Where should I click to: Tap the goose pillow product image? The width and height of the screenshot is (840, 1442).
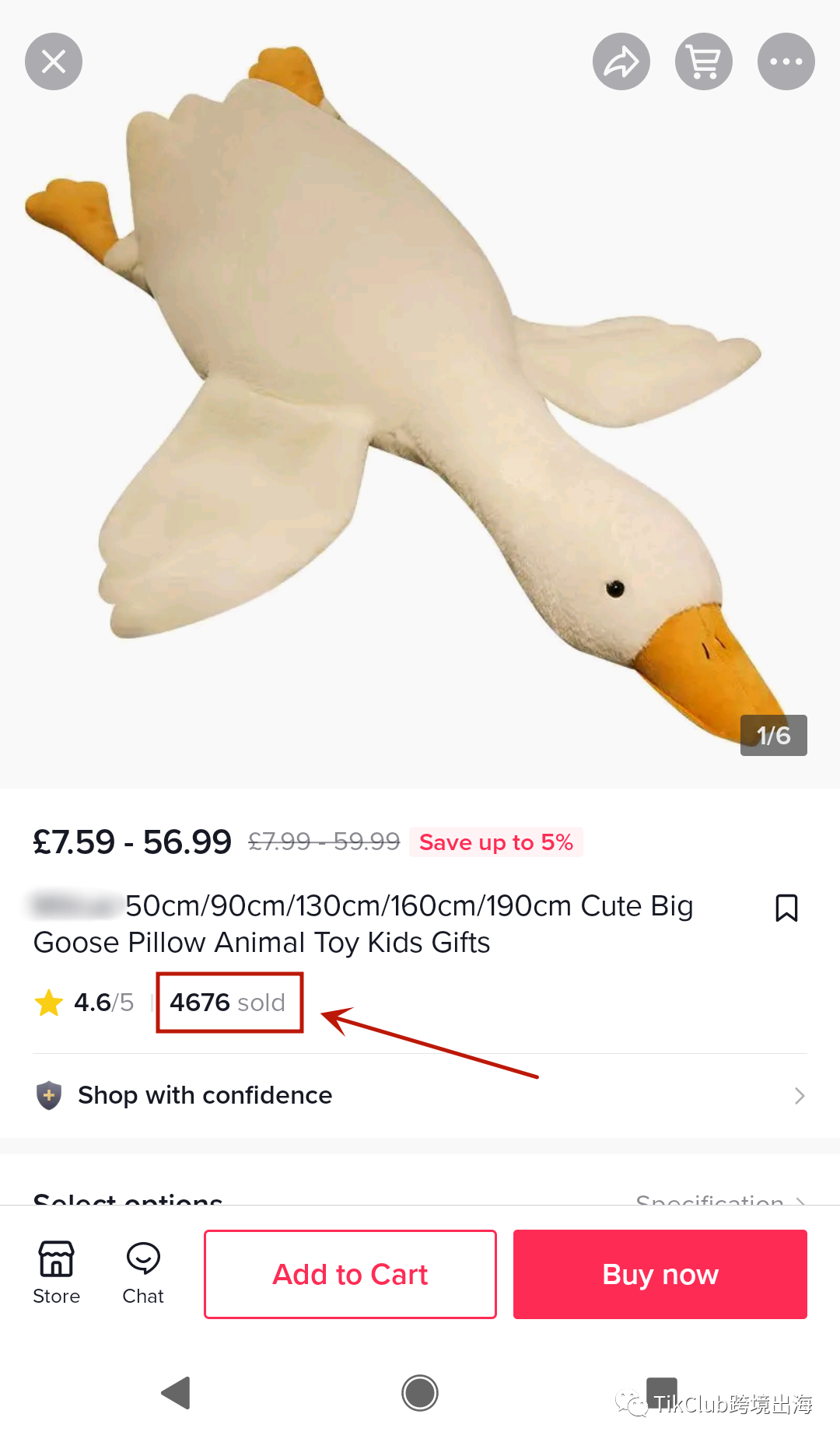(420, 389)
